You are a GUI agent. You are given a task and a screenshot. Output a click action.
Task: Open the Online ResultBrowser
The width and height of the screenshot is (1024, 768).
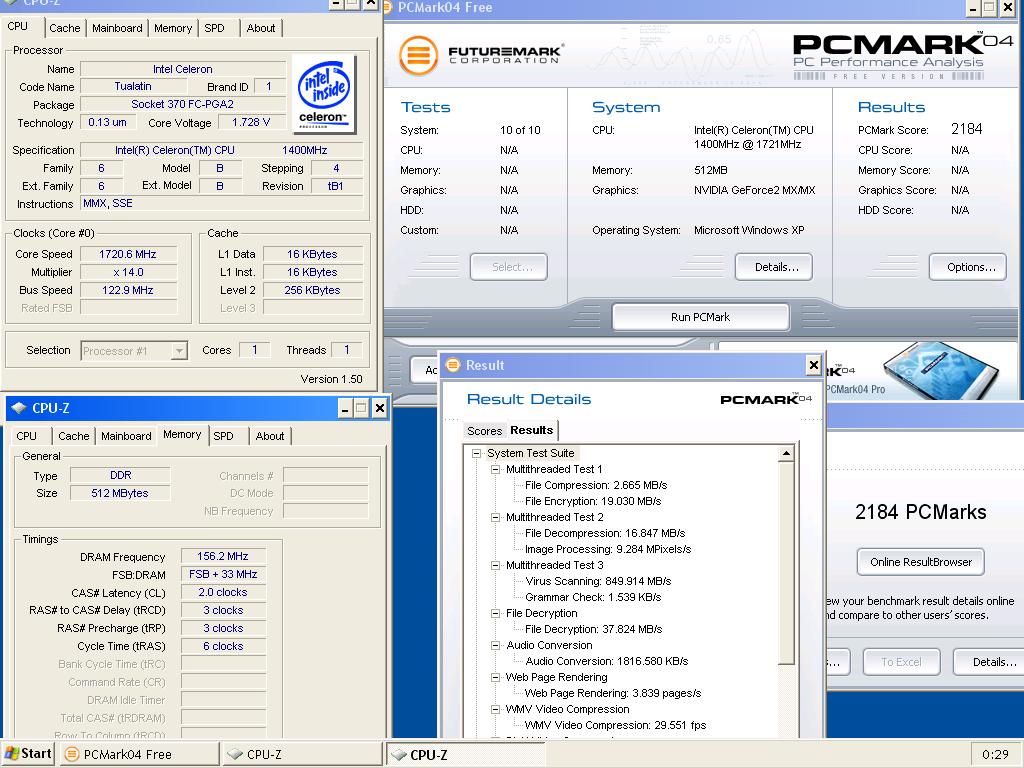pyautogui.click(x=921, y=562)
